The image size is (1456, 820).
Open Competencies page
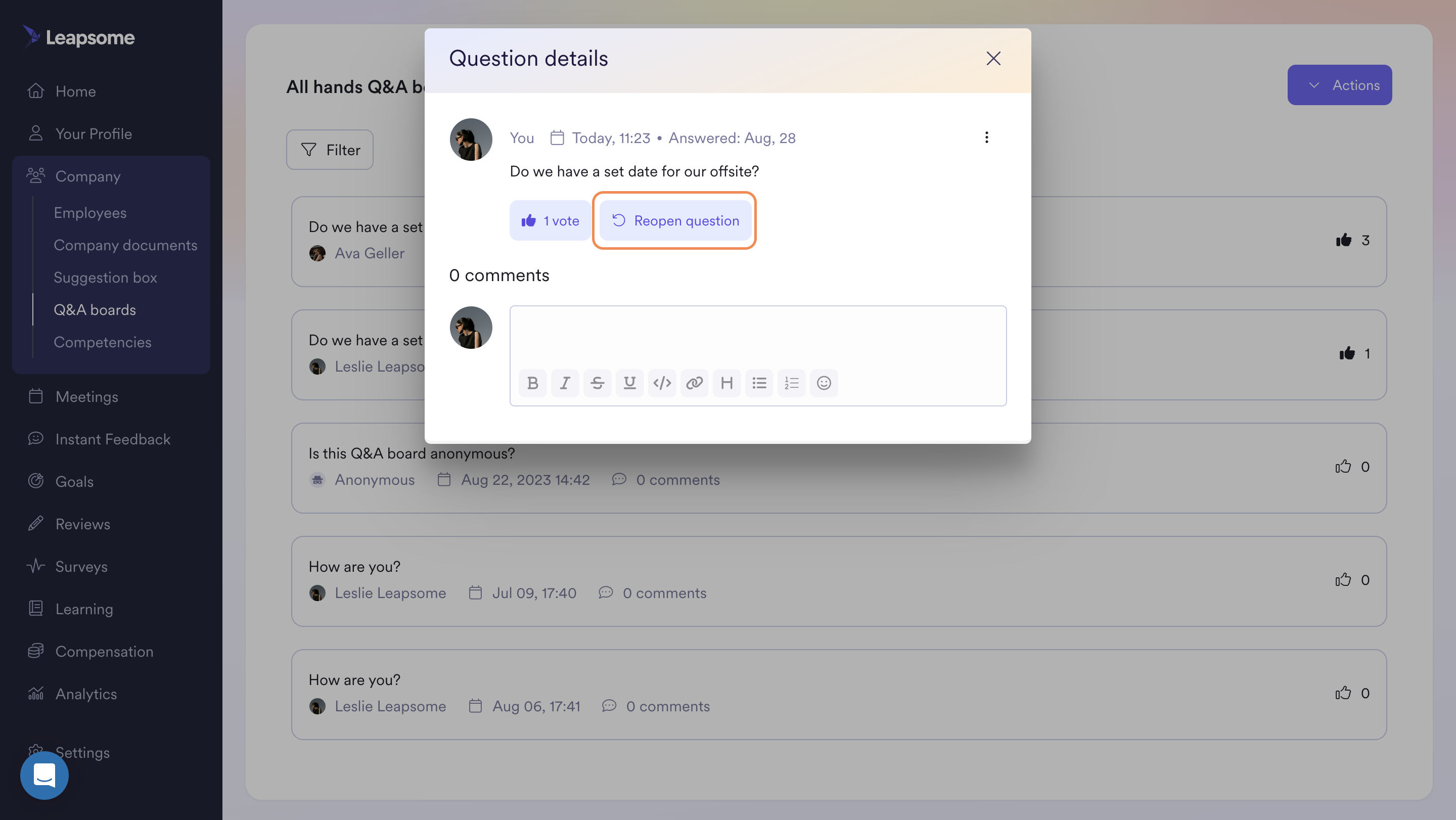[102, 342]
